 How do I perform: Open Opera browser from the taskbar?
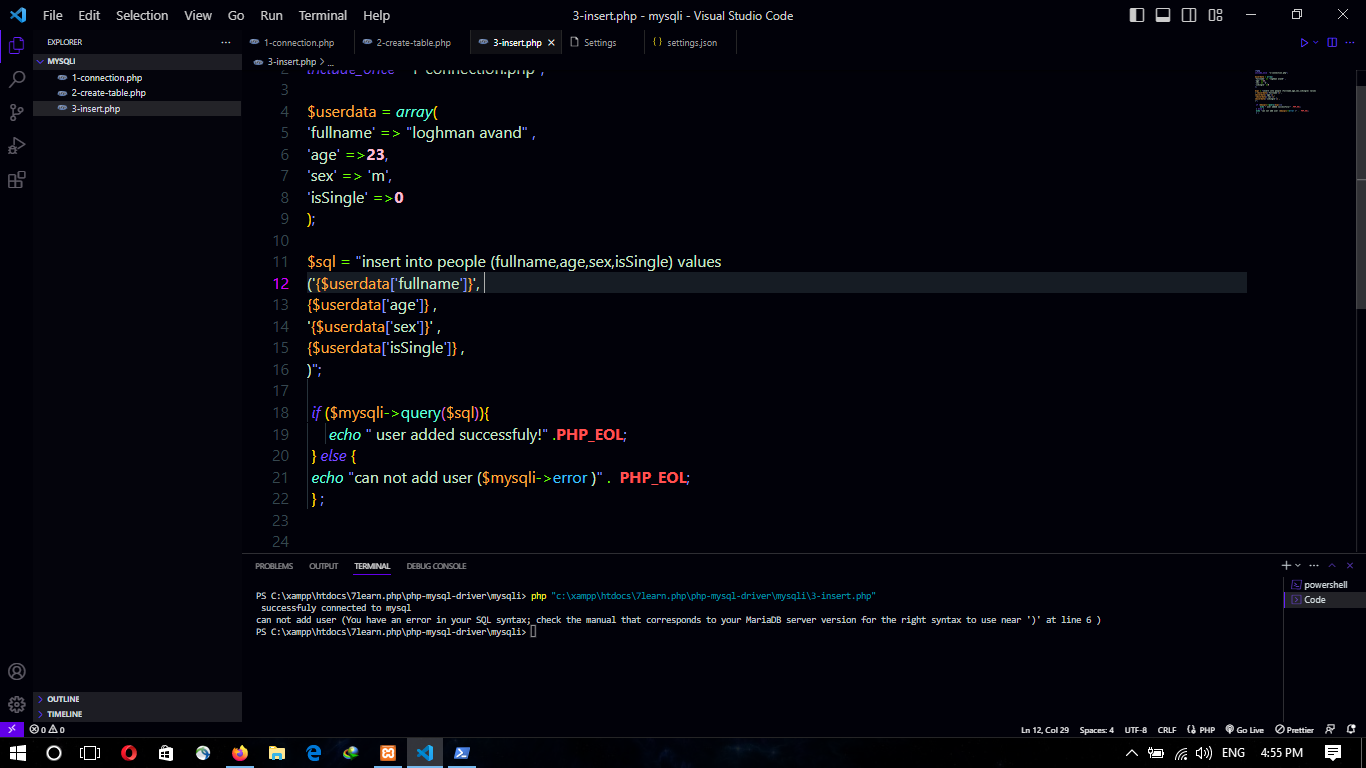pos(129,753)
